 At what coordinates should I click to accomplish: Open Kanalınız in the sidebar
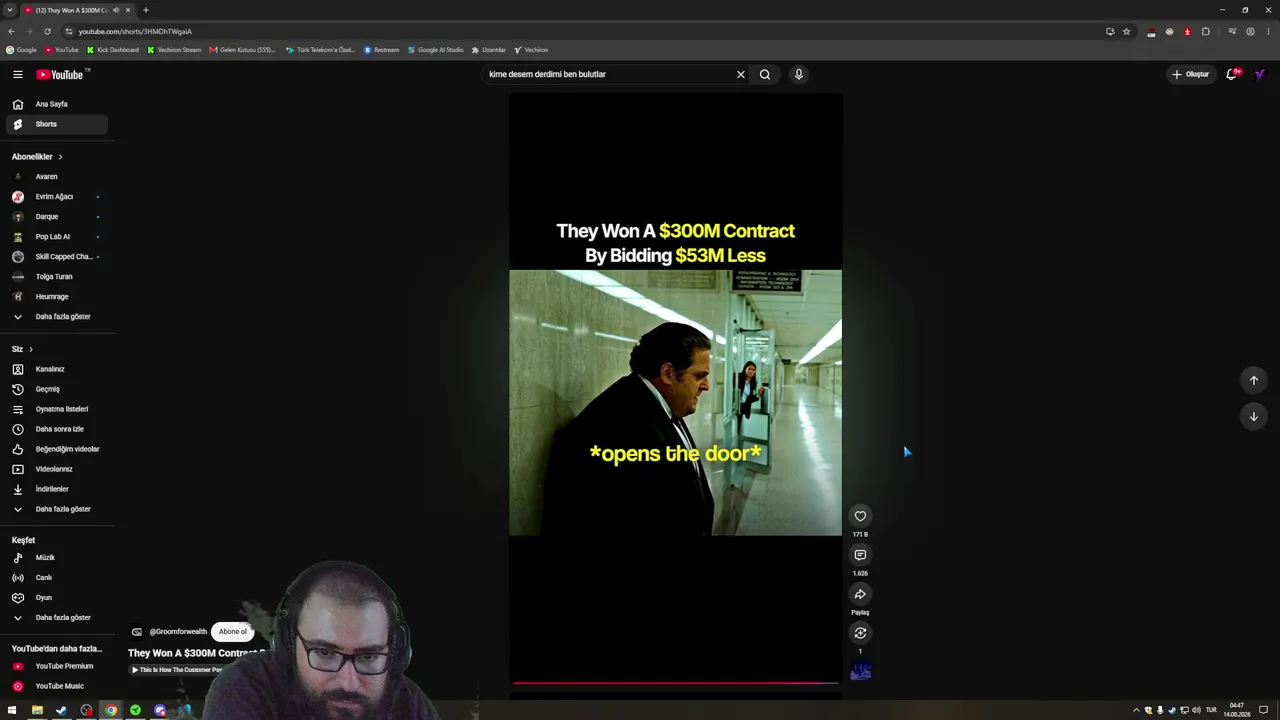click(x=57, y=369)
